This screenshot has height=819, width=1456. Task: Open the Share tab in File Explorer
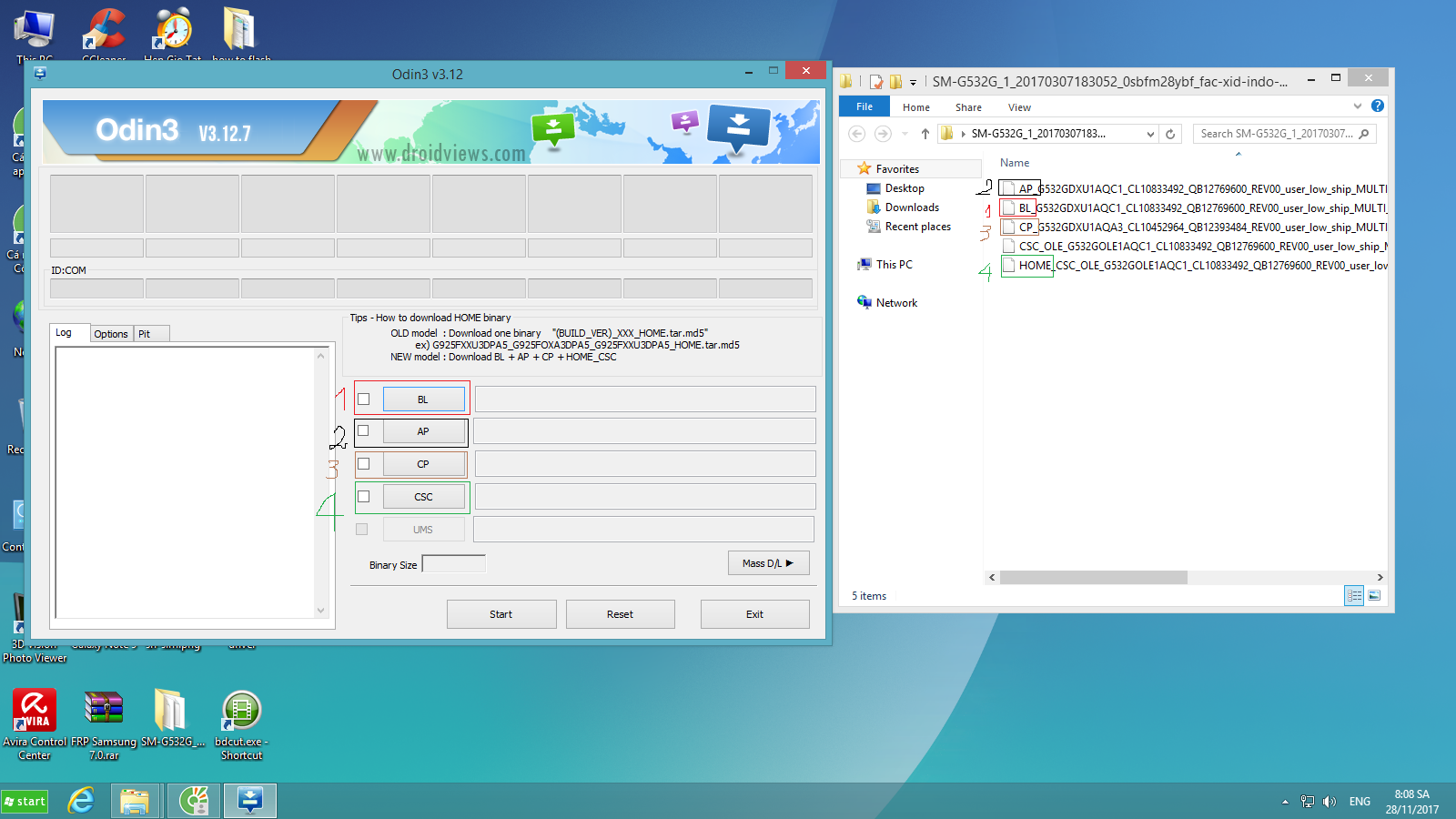pyautogui.click(x=967, y=106)
